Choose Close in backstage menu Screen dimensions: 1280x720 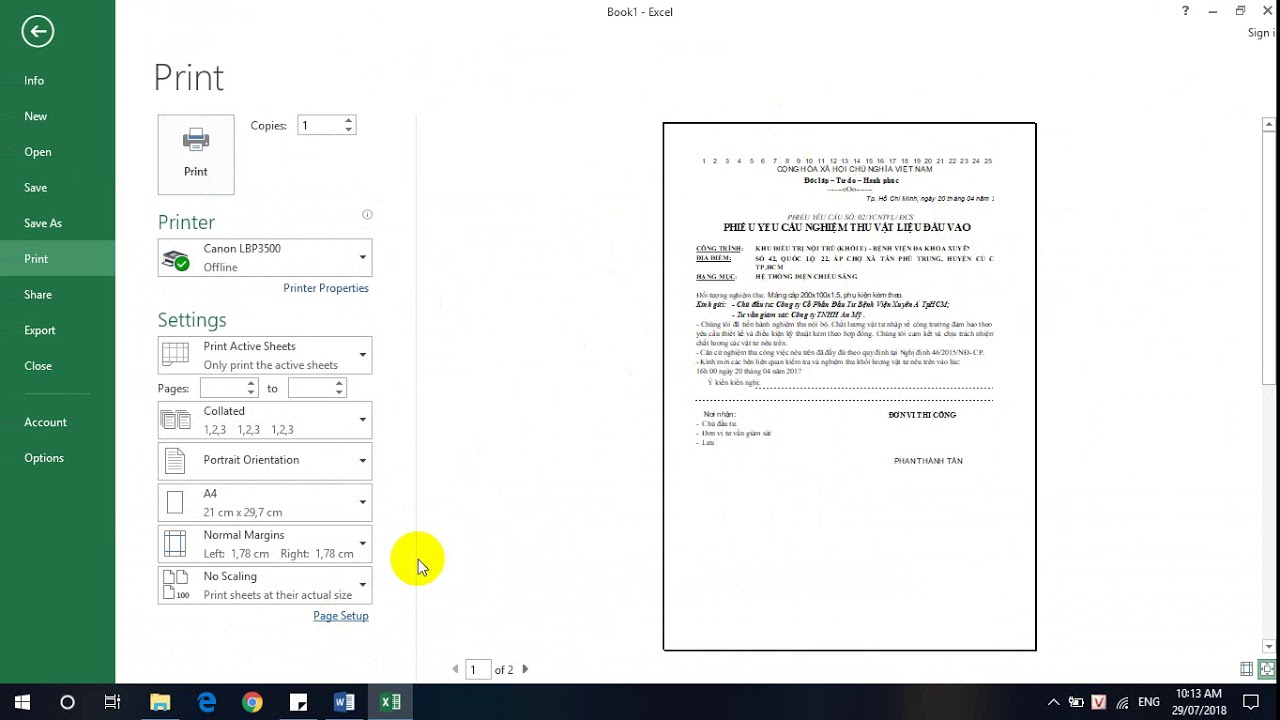click(x=57, y=366)
